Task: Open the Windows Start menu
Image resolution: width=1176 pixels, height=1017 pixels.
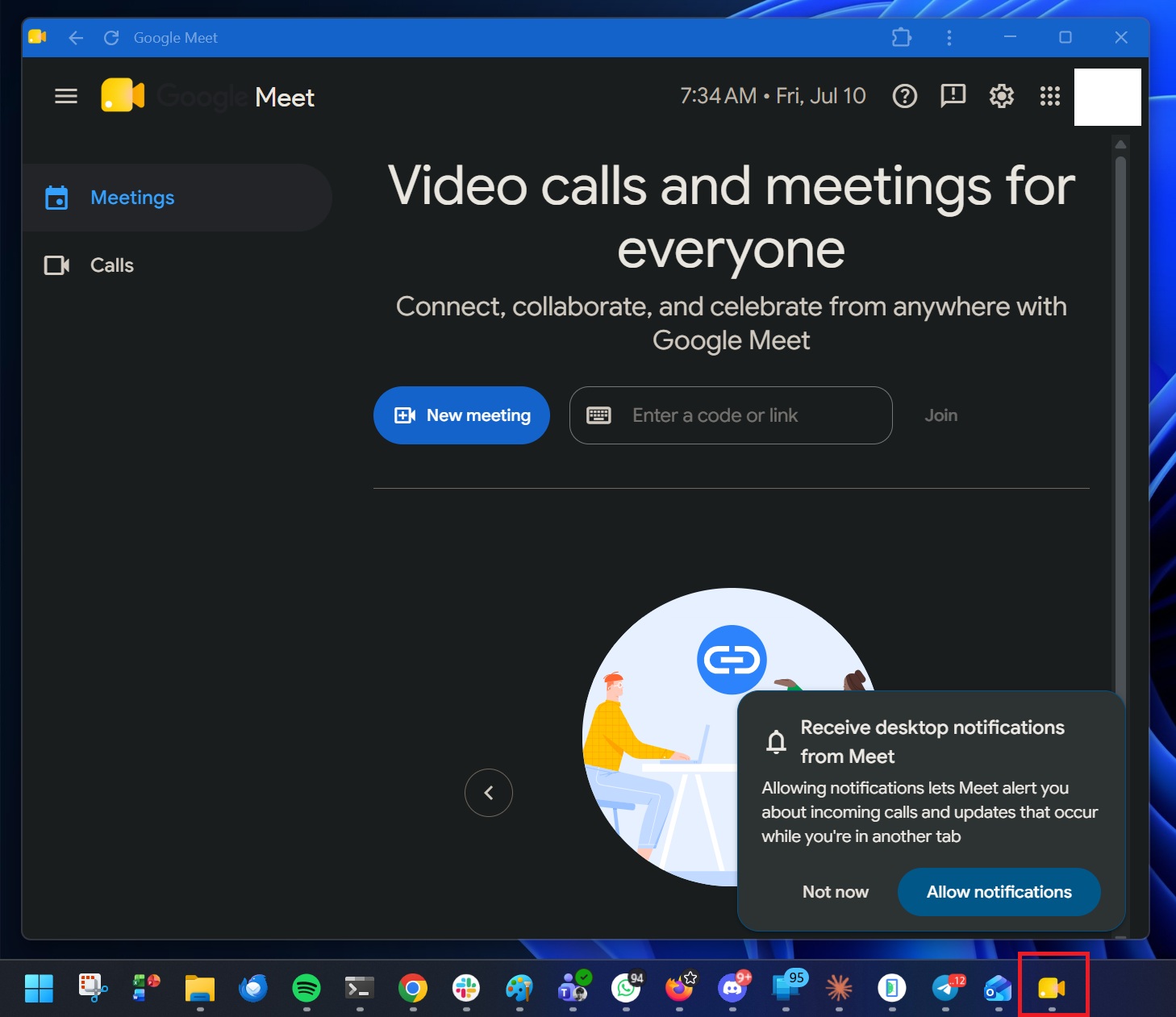Action: [39, 988]
